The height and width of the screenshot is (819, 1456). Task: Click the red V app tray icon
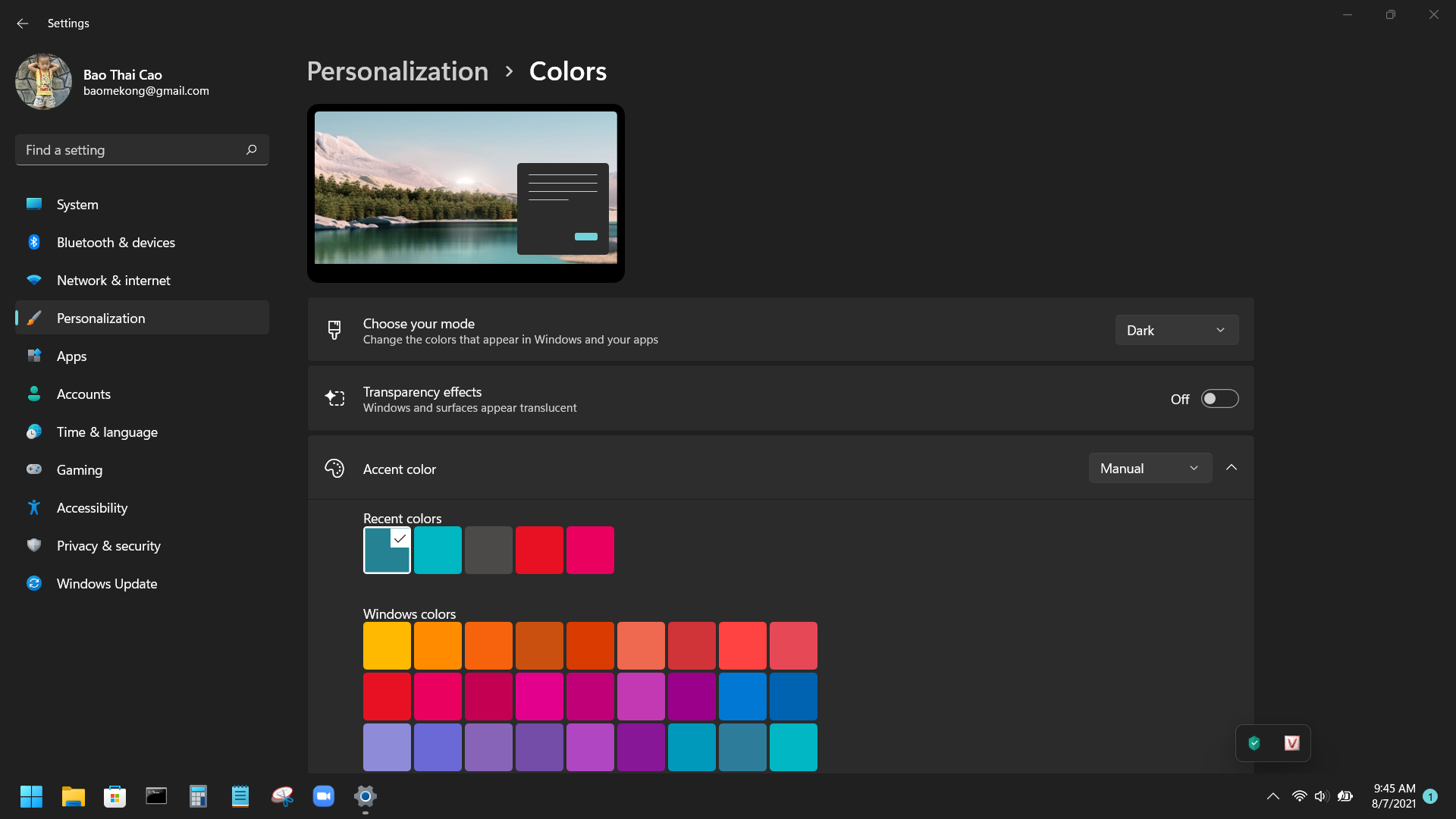[x=1292, y=743]
